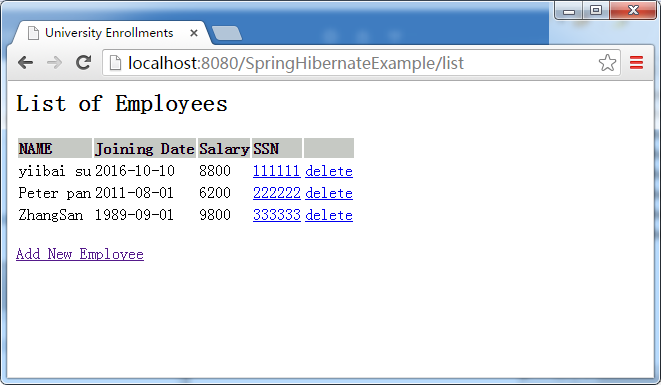Click salary value 9800
The image size is (661, 385).
tap(215, 215)
